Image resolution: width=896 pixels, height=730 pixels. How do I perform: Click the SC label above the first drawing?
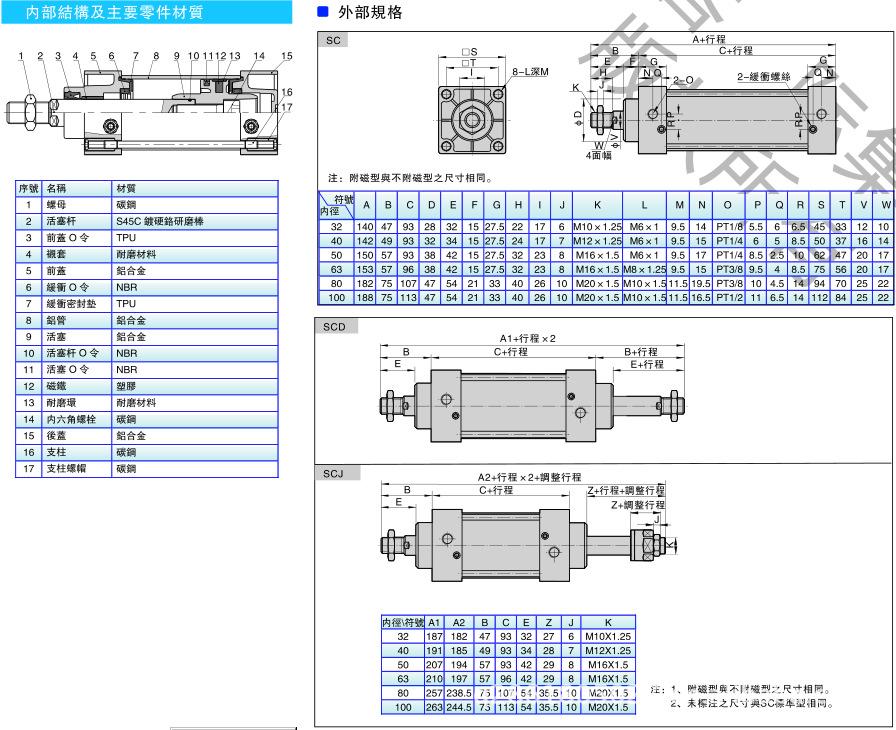333,41
